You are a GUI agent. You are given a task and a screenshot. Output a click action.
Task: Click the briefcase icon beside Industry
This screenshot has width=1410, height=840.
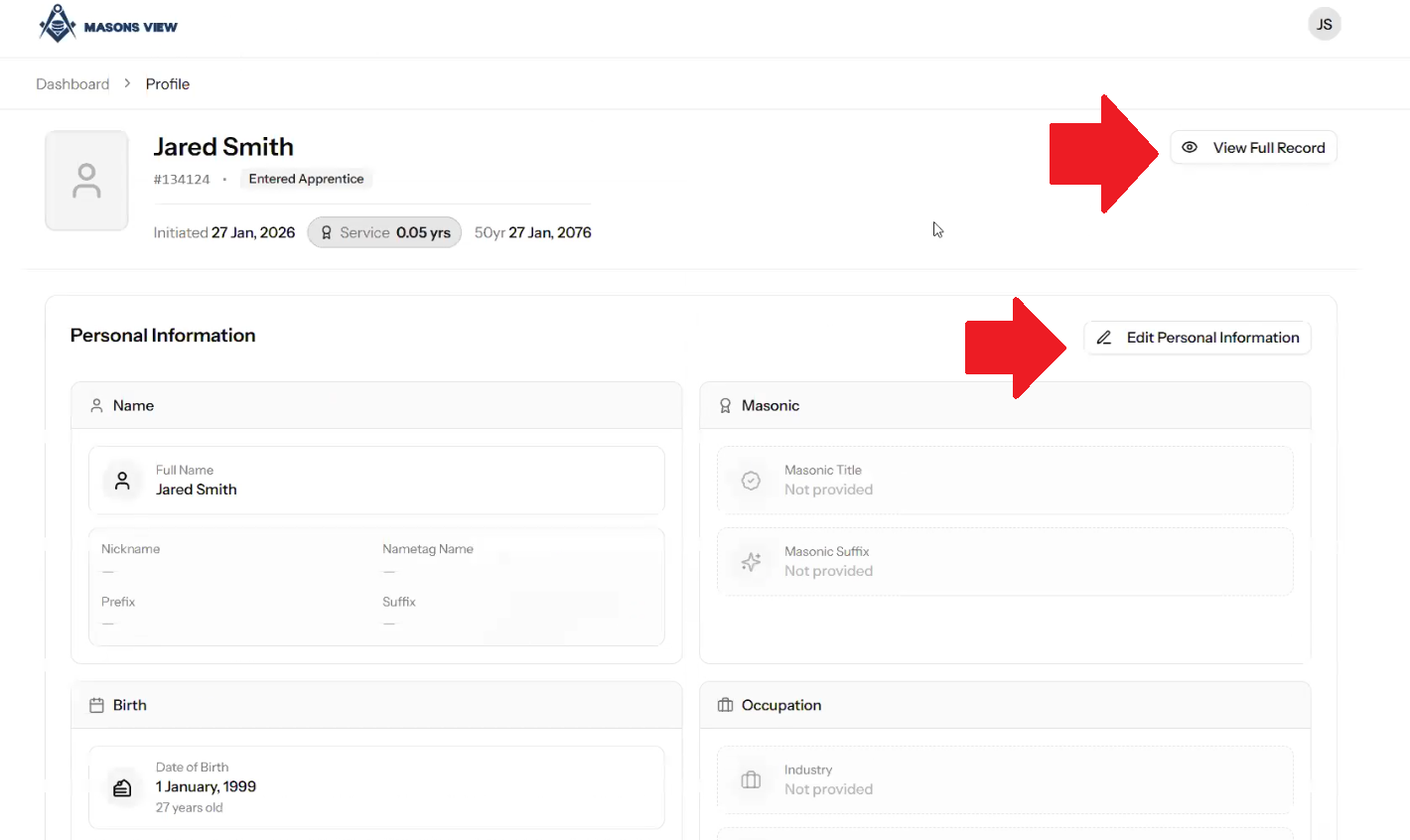[x=752, y=779]
